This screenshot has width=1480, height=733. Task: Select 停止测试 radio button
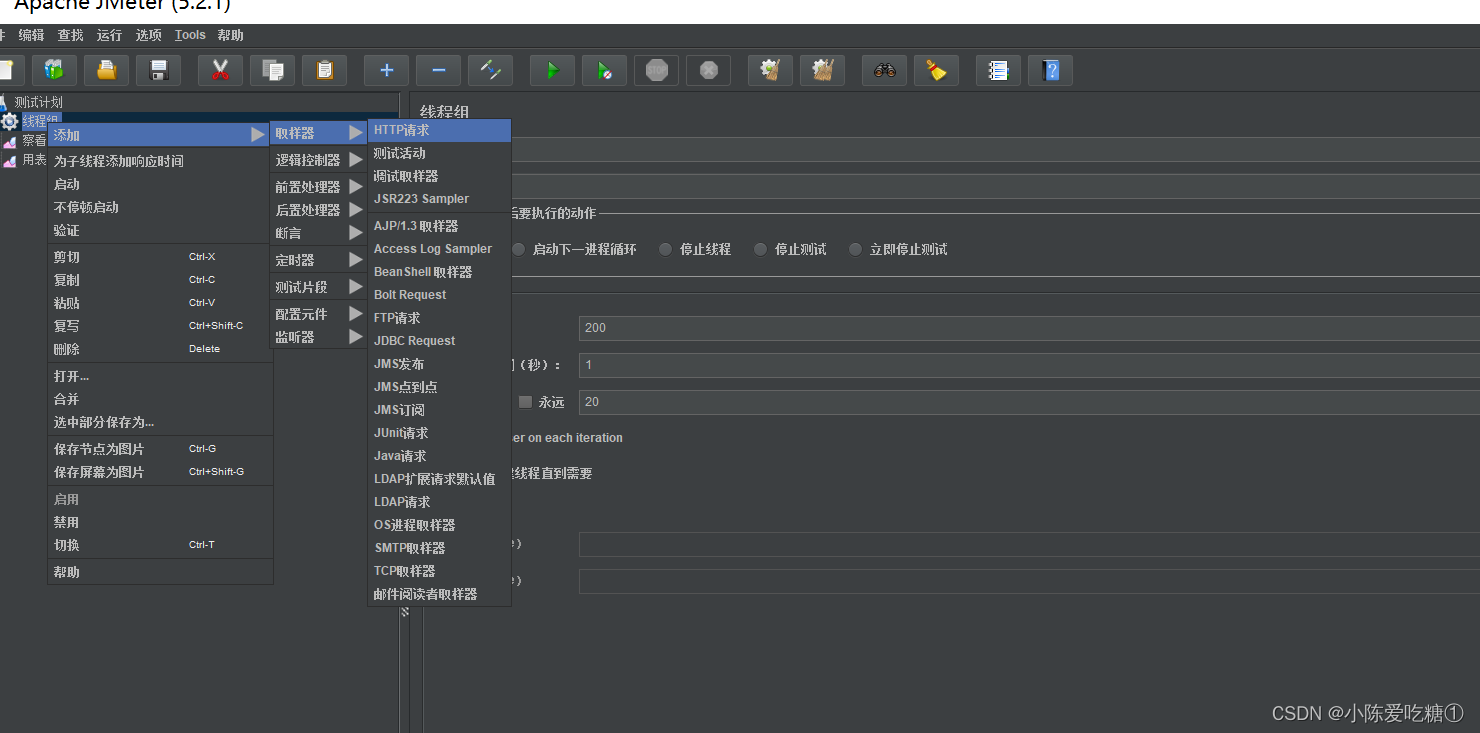coord(760,249)
